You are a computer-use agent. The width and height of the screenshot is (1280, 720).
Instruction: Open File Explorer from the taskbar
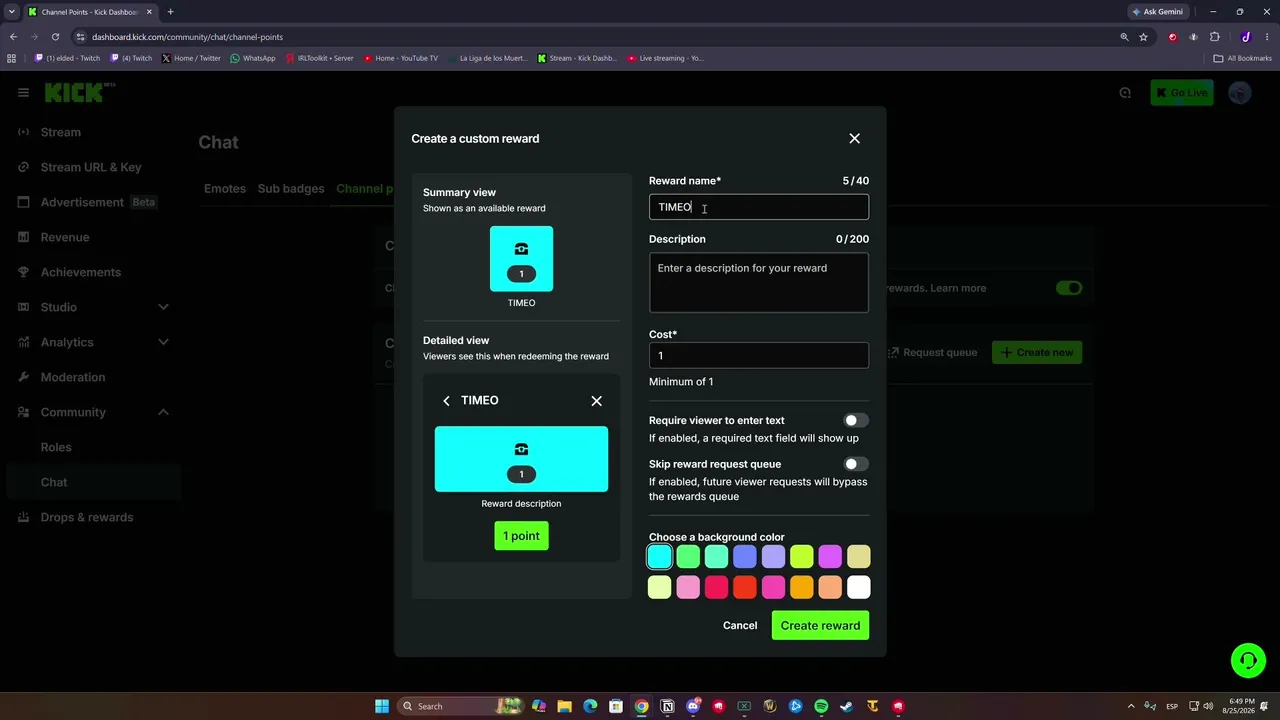click(x=564, y=706)
